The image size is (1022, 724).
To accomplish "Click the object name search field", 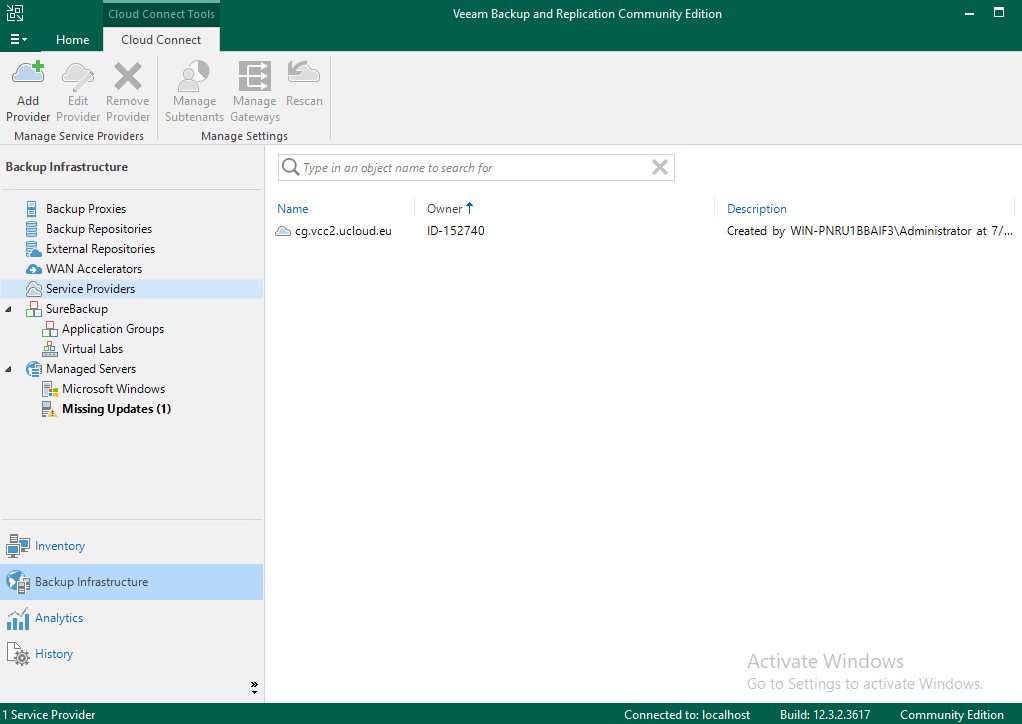I will tap(470, 168).
